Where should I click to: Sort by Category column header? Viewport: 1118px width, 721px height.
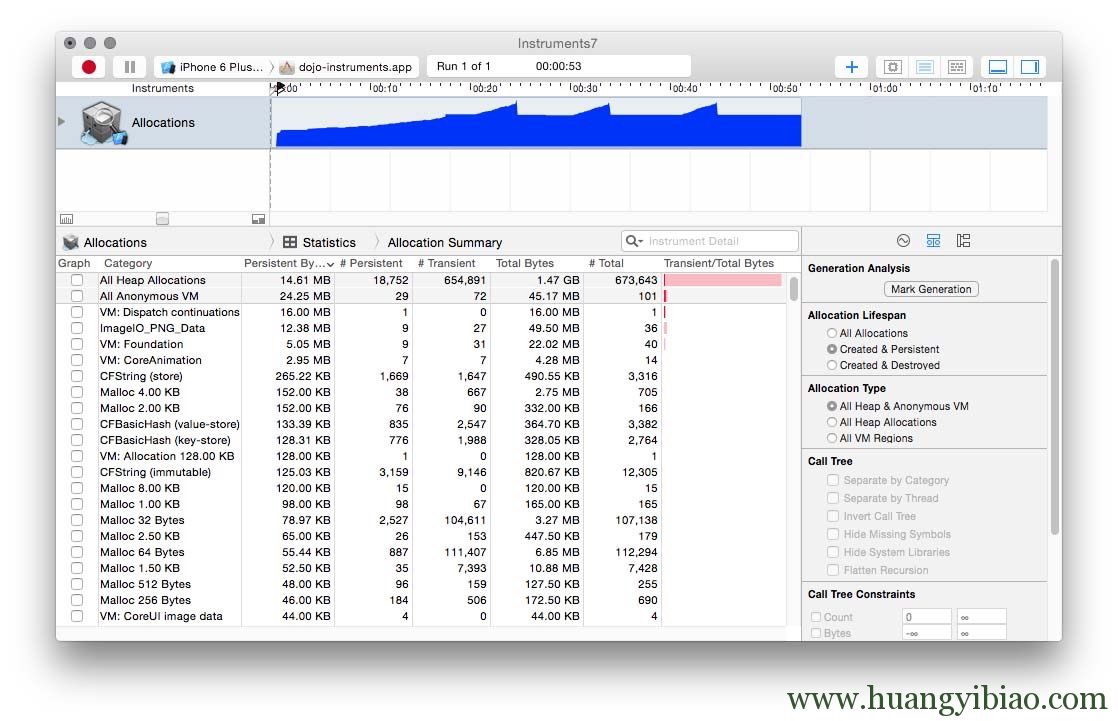[170, 263]
